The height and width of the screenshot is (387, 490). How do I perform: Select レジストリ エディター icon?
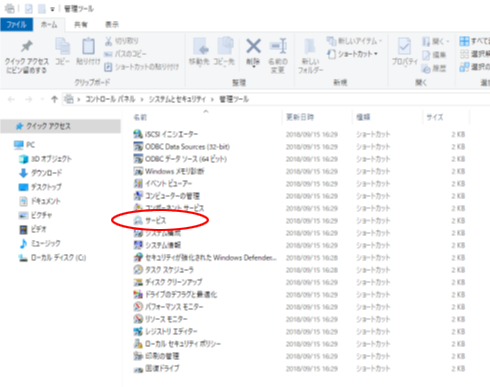tap(138, 331)
